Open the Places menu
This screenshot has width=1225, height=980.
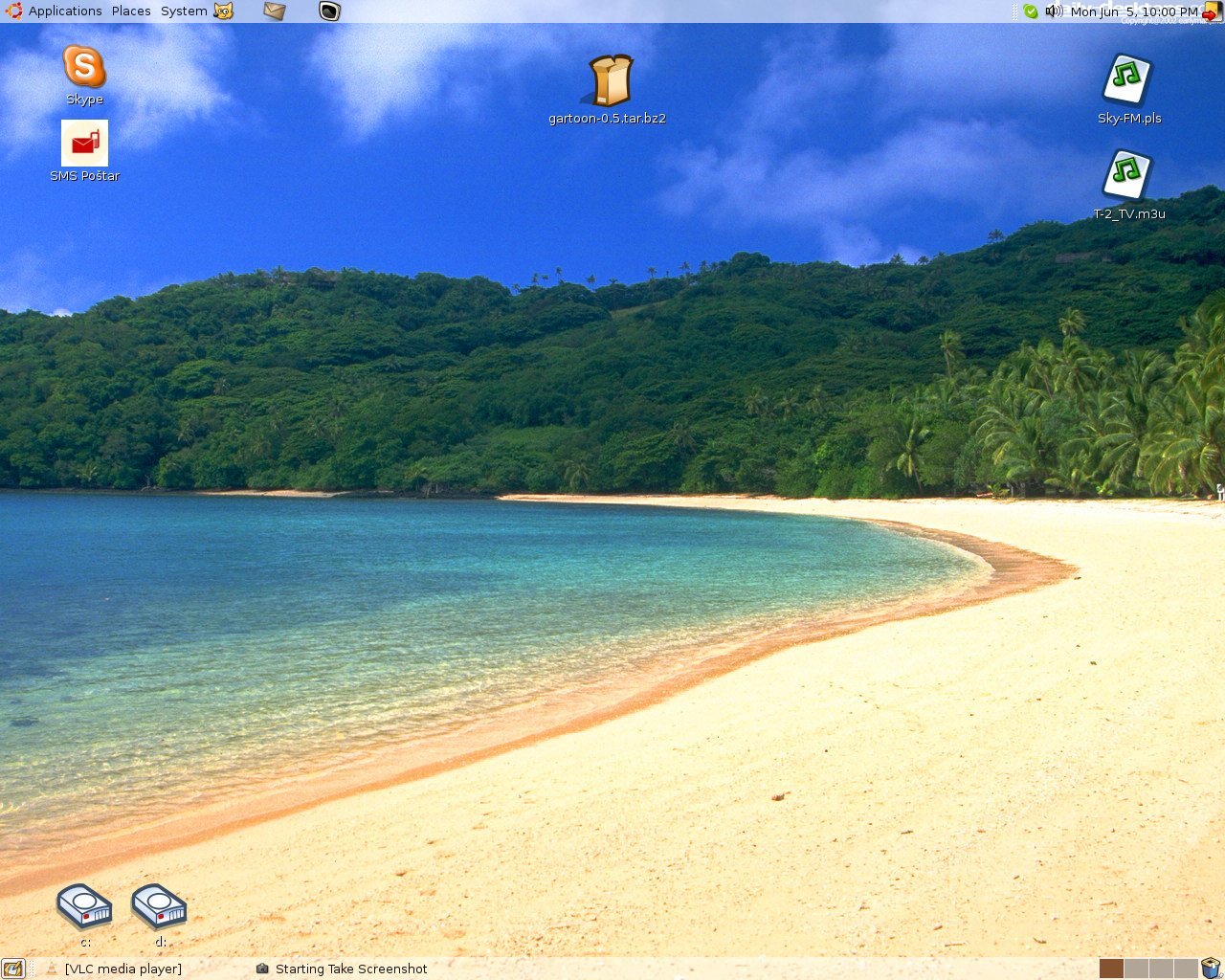point(131,11)
